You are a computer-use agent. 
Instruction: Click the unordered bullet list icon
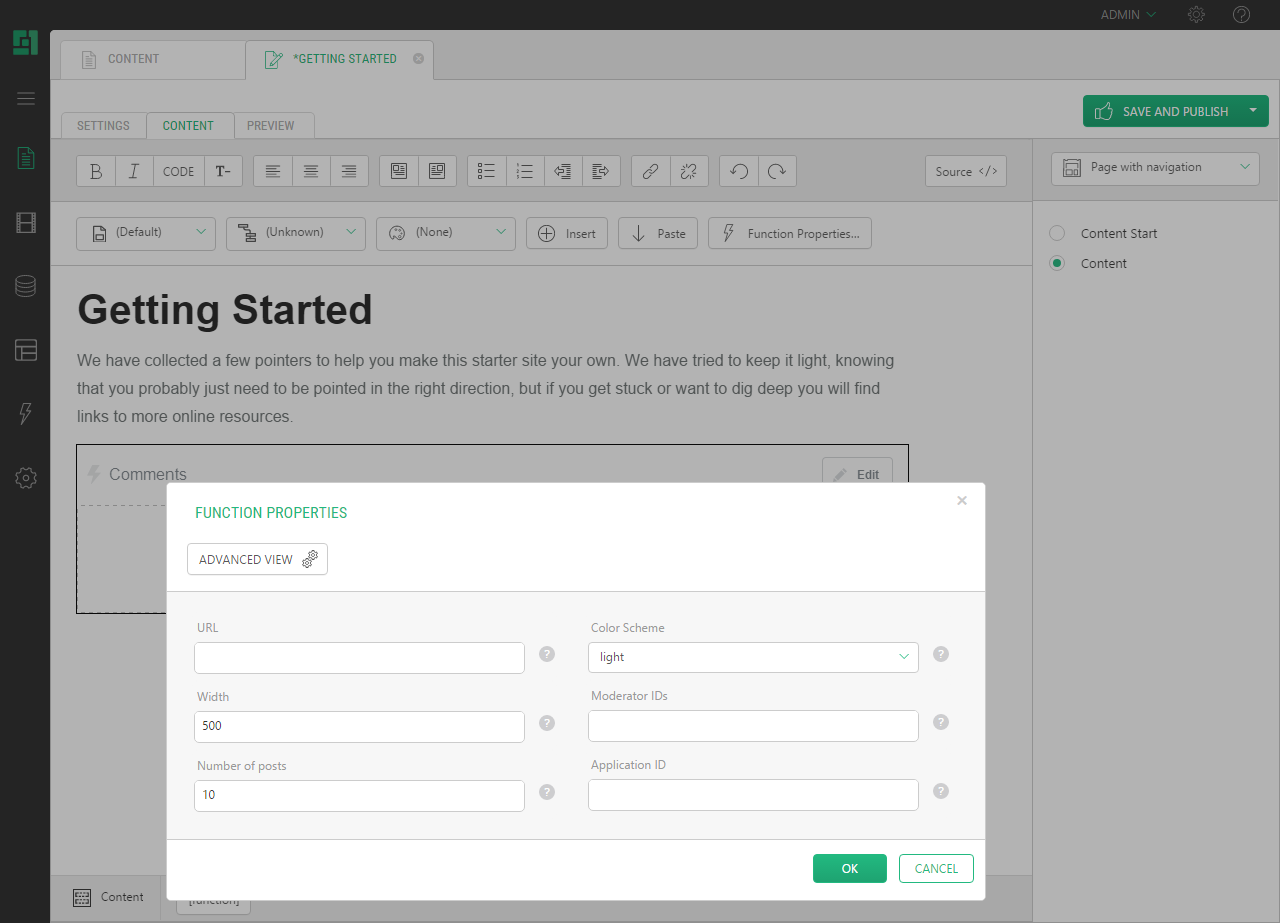487,171
